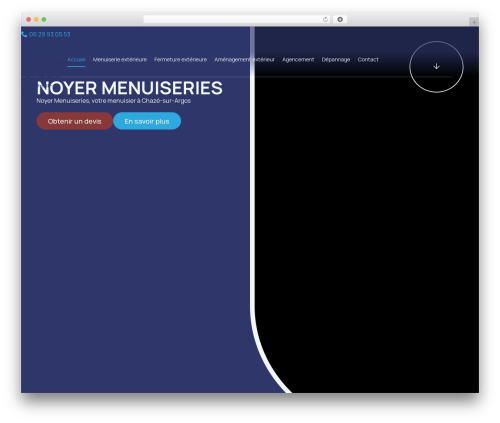The width and height of the screenshot is (500, 423).
Task: Click the En savoir plus button
Action: click(147, 121)
